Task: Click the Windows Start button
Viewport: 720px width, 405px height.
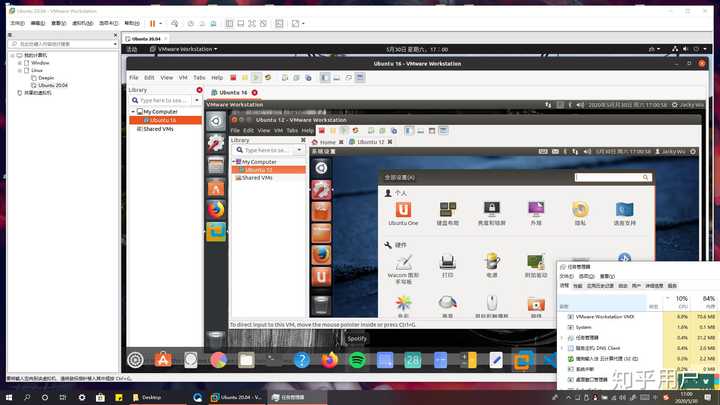Action: (9, 398)
